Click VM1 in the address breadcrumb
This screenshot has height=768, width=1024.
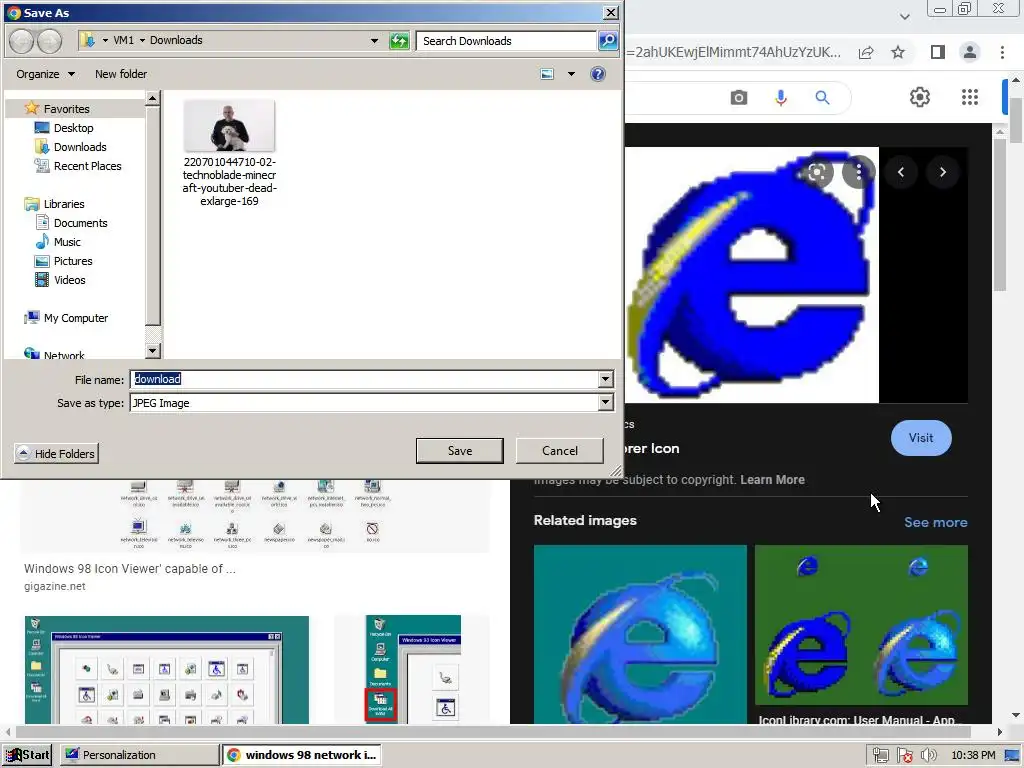click(123, 40)
